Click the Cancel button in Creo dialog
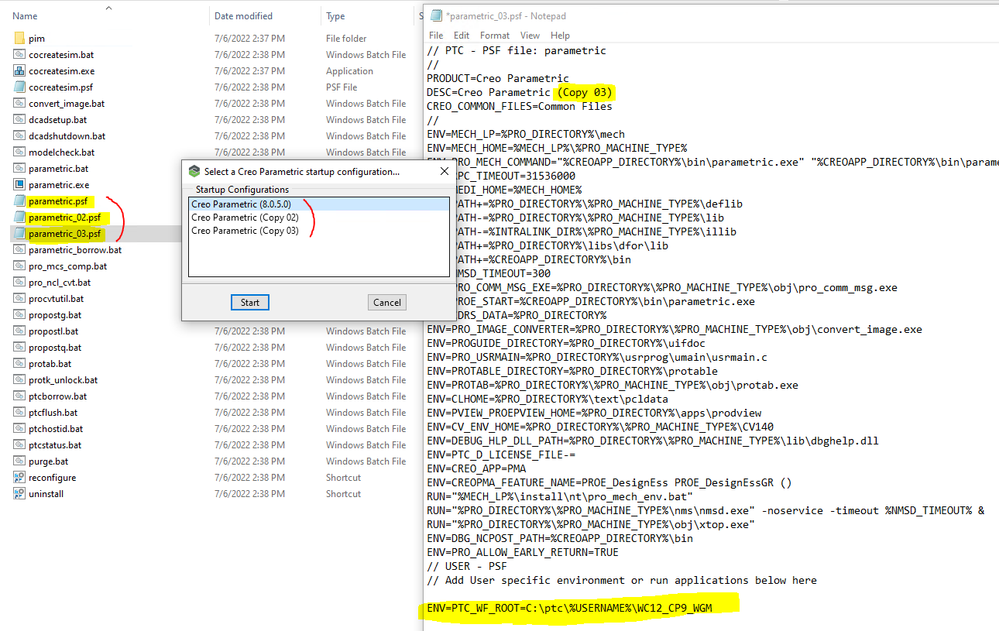 click(x=387, y=303)
